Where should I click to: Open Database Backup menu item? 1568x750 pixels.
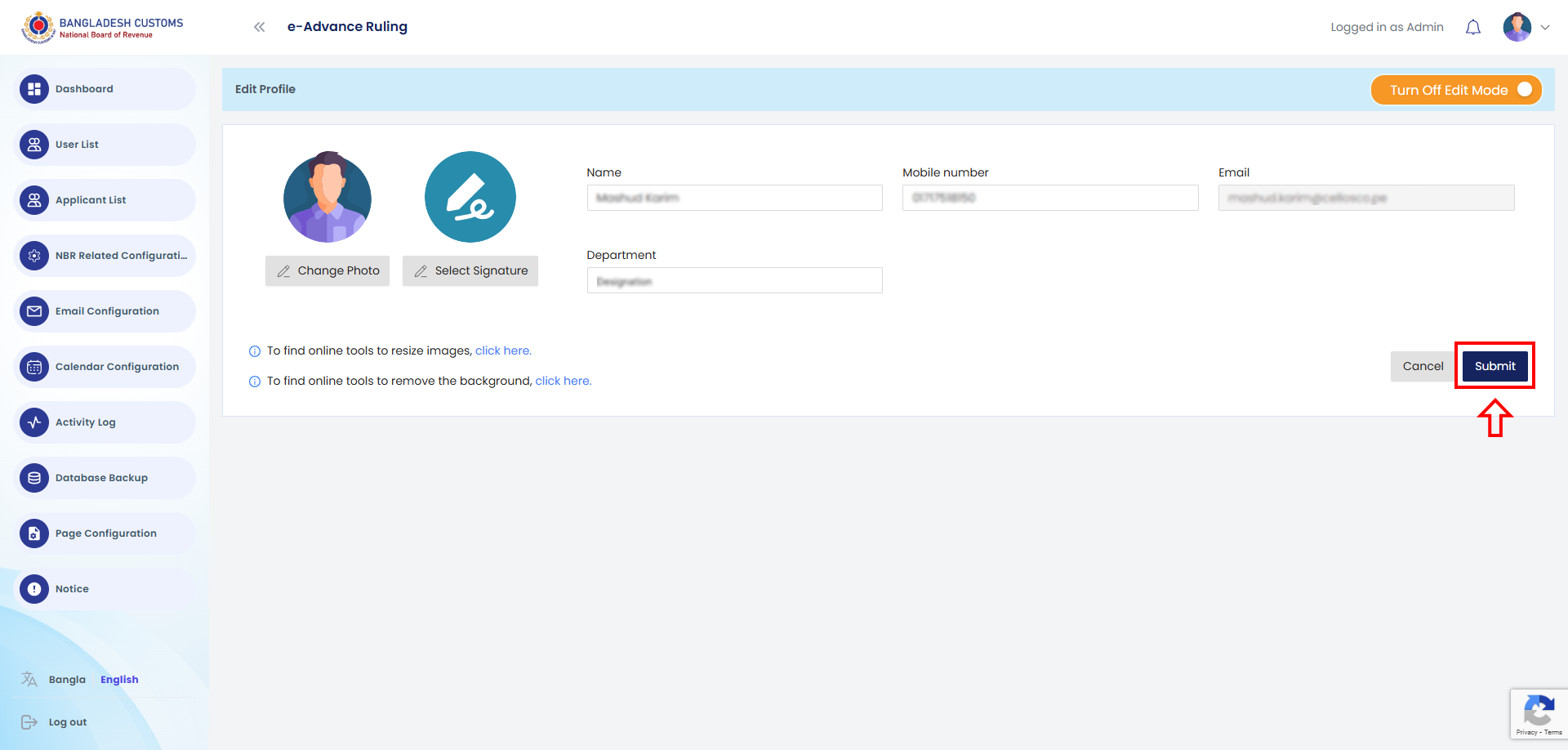click(105, 478)
